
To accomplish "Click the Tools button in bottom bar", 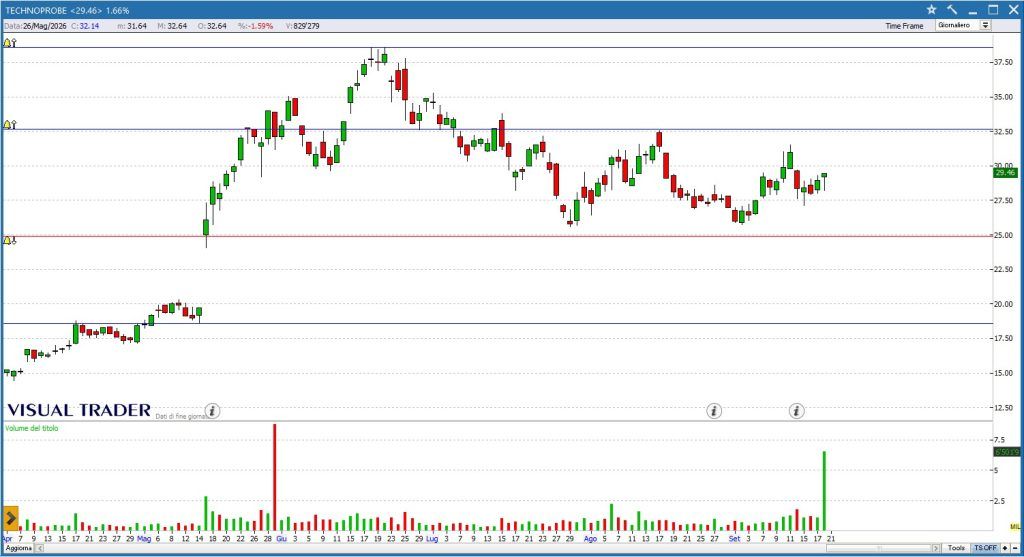I will point(956,548).
